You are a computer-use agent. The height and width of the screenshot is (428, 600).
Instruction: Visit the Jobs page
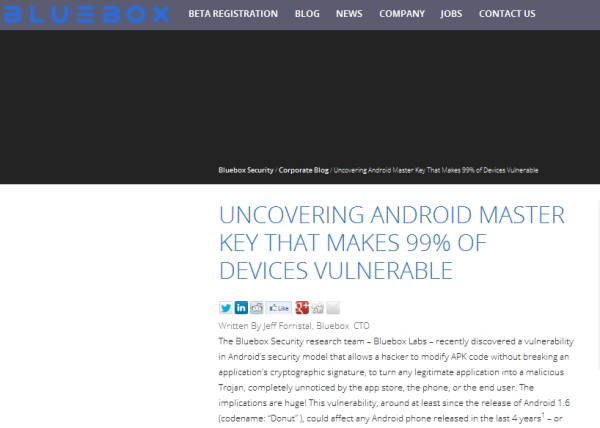point(451,14)
